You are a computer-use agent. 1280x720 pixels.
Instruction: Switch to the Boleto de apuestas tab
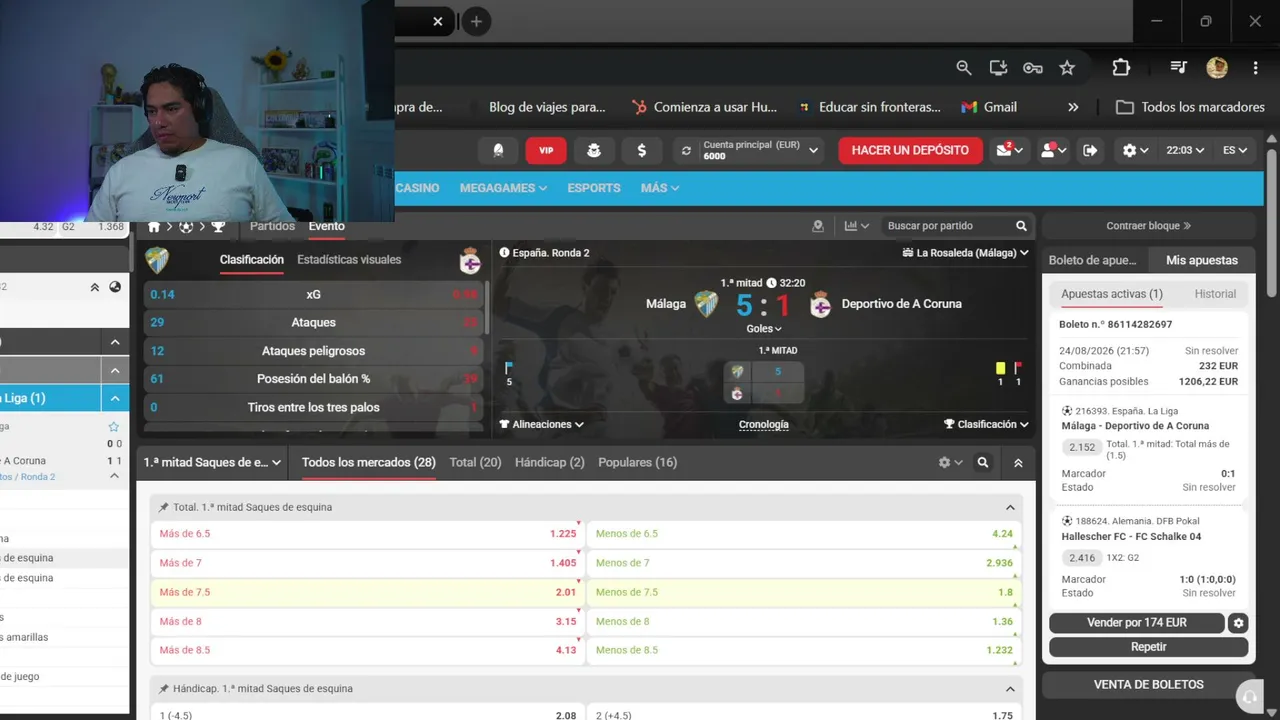click(1093, 260)
